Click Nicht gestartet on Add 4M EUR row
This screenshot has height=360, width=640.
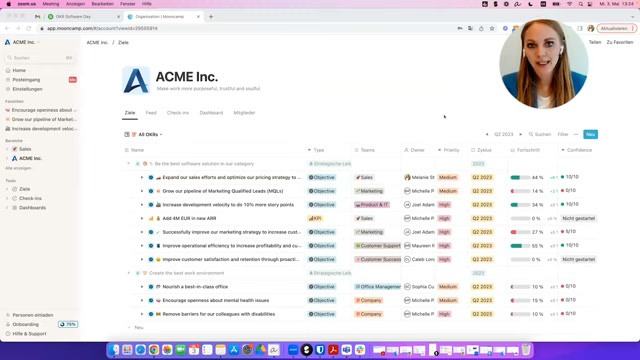(x=578, y=218)
